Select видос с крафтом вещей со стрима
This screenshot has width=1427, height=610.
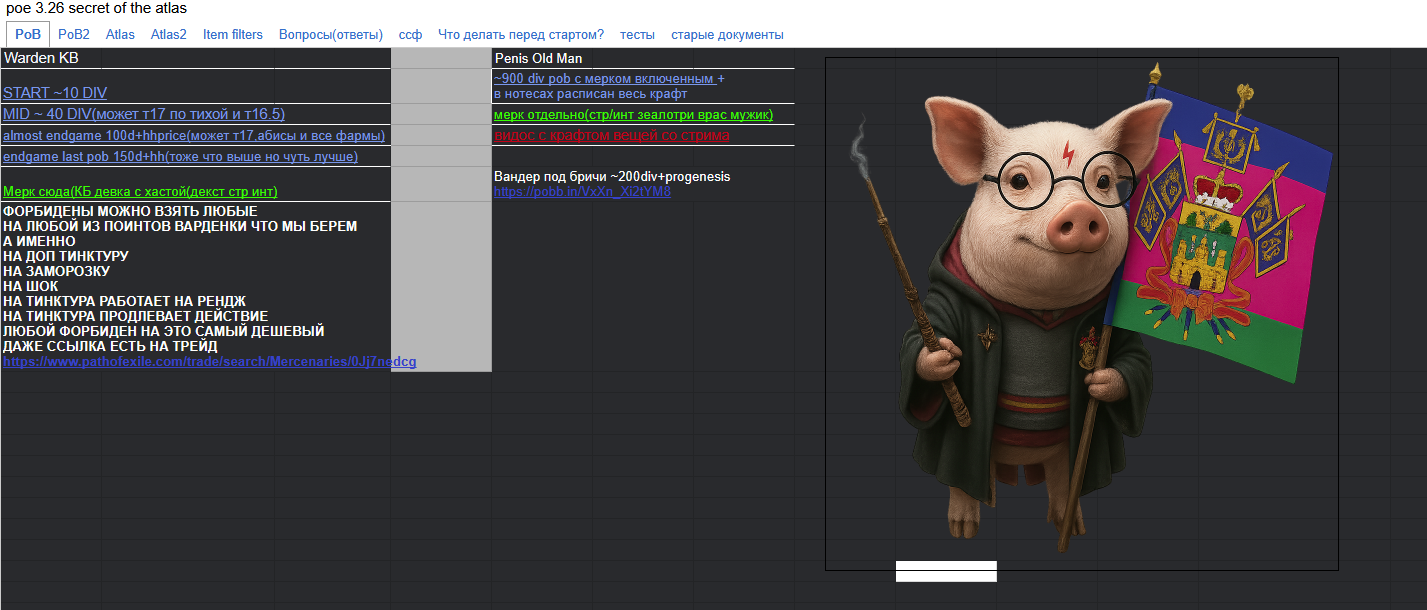(612, 135)
